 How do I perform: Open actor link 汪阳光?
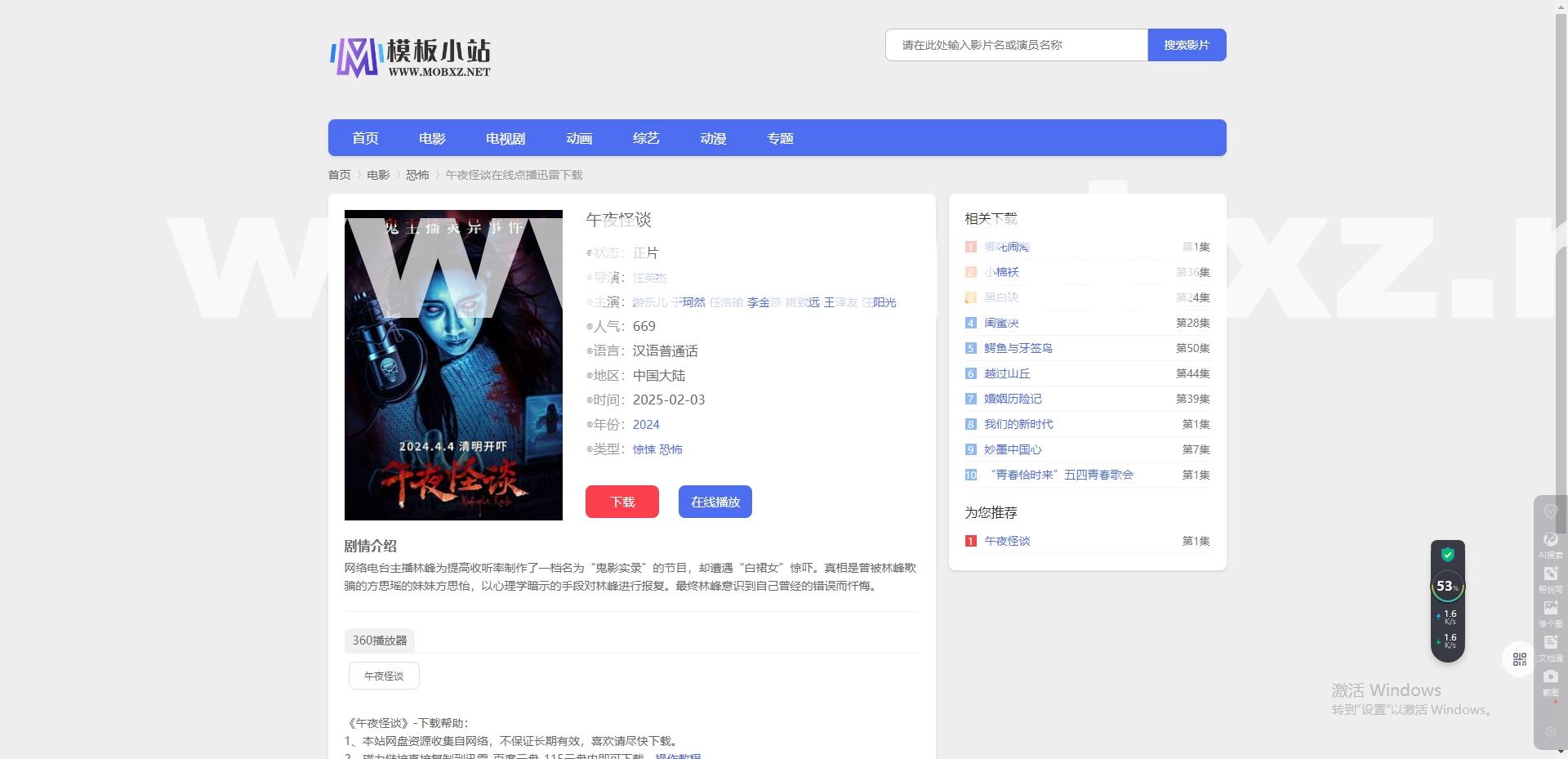[x=880, y=302]
